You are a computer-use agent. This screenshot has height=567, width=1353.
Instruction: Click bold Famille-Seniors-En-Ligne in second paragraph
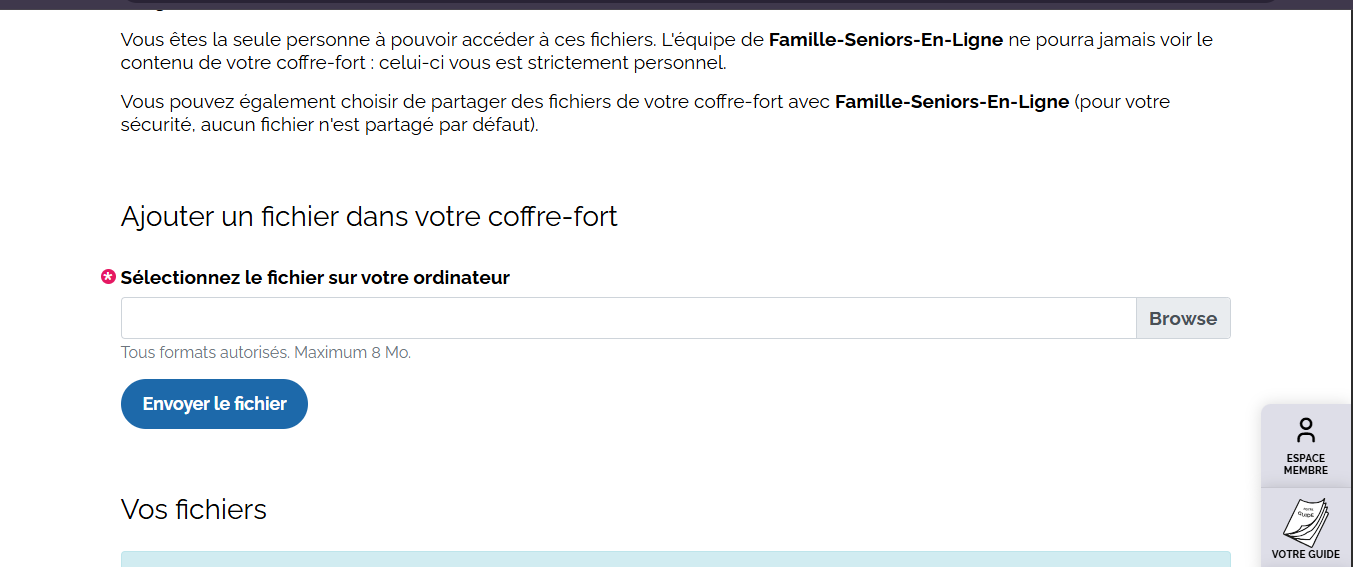pos(951,102)
